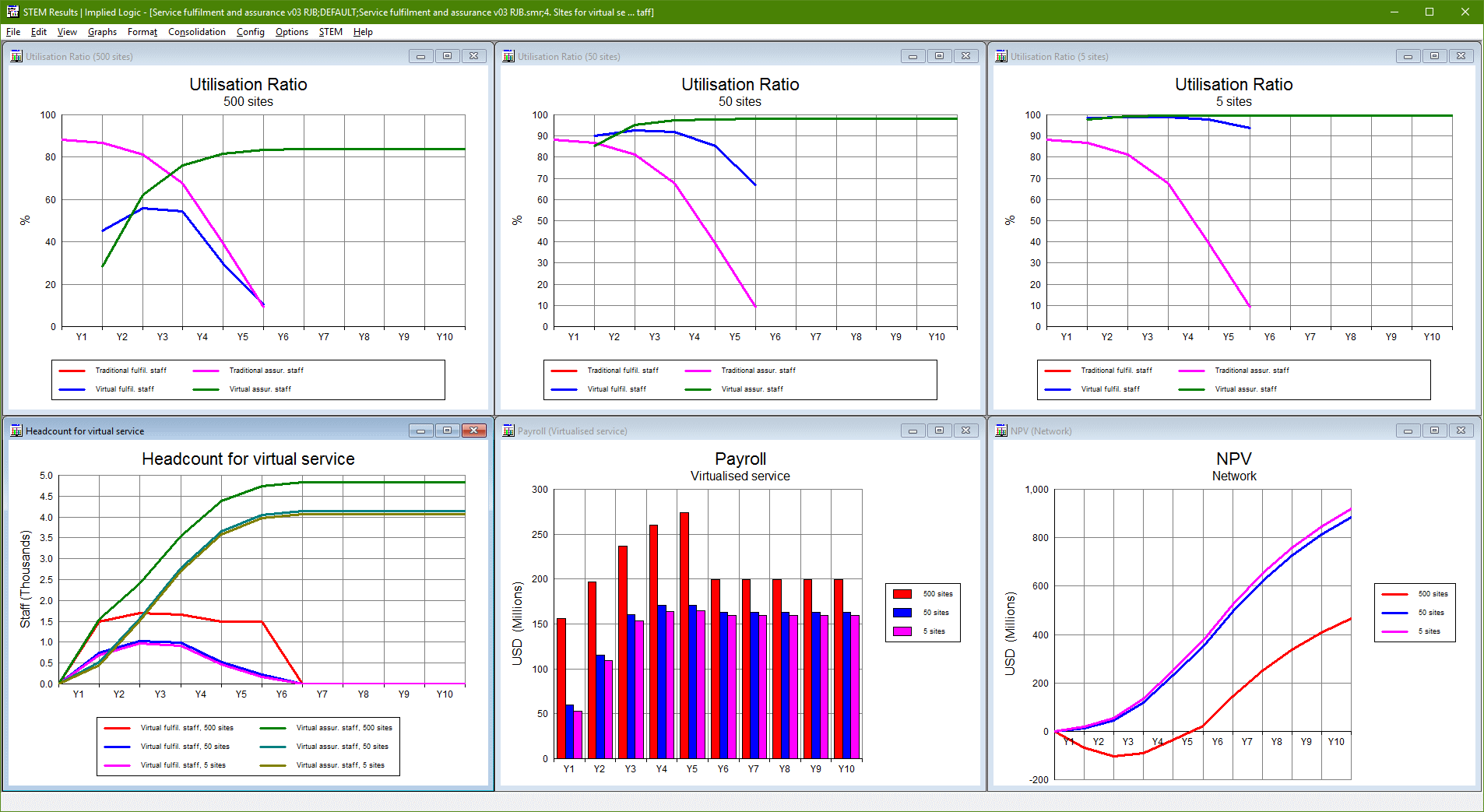Screen dimensions: 1484x812
Task: Close the Headcount for virtual service window
Action: [473, 431]
